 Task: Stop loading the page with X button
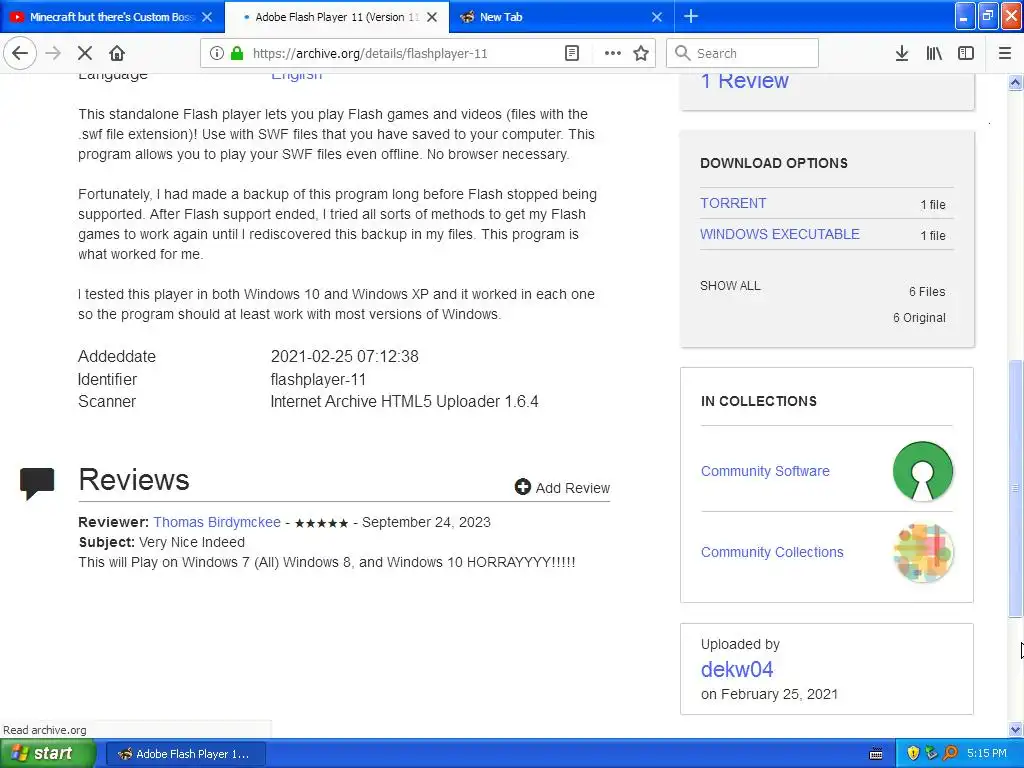(85, 53)
